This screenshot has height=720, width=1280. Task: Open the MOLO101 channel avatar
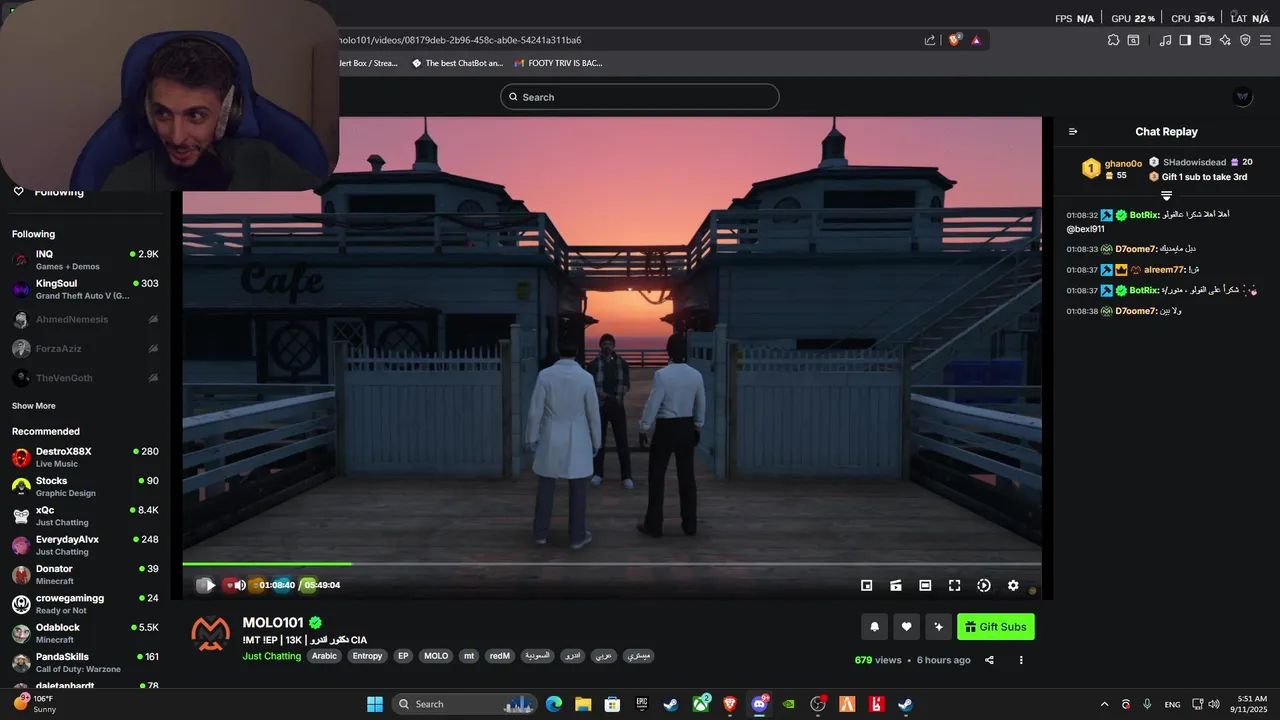point(211,634)
